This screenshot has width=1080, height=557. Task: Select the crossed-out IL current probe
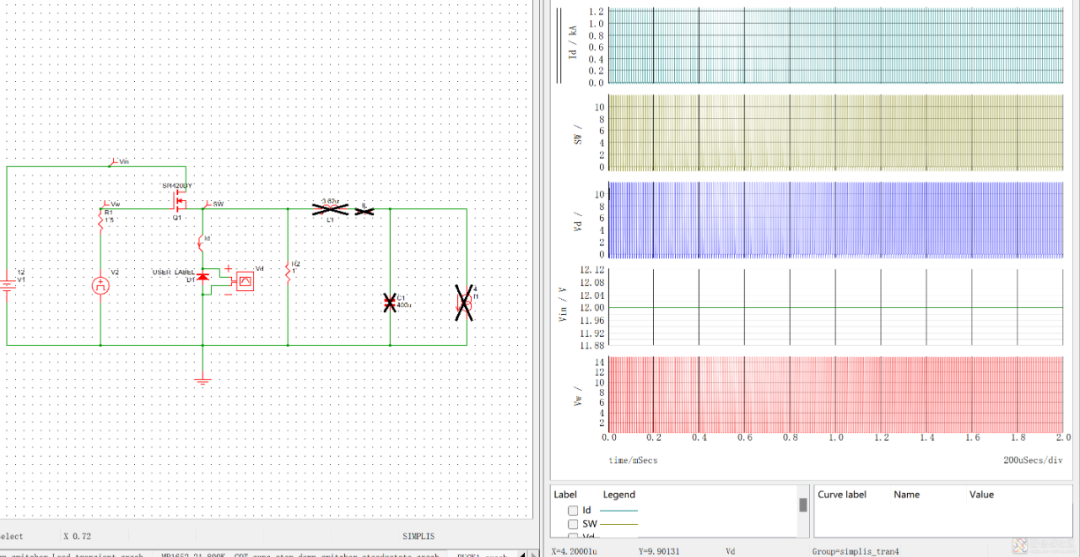coord(364,211)
